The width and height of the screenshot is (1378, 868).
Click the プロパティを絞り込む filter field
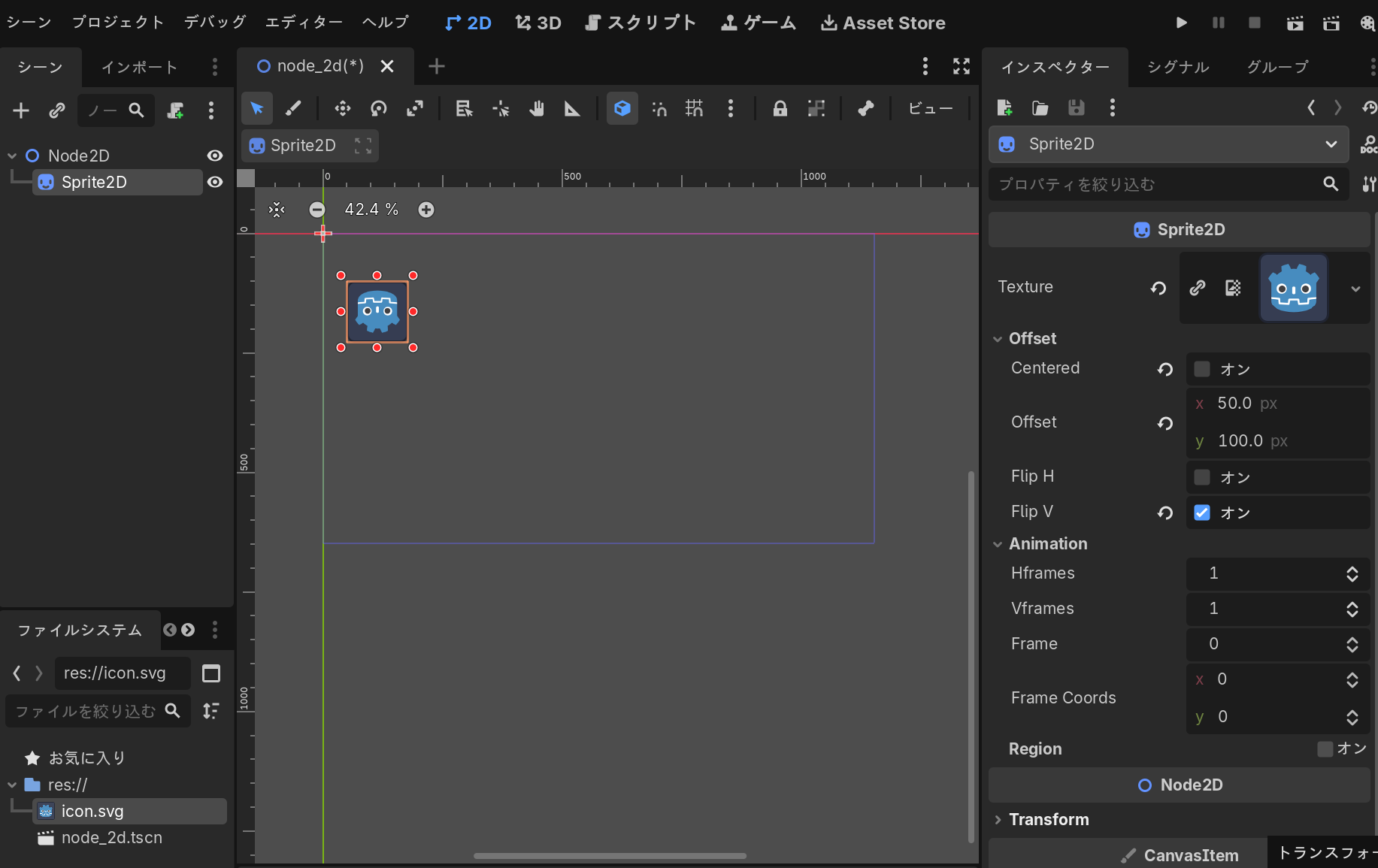[x=1169, y=184]
